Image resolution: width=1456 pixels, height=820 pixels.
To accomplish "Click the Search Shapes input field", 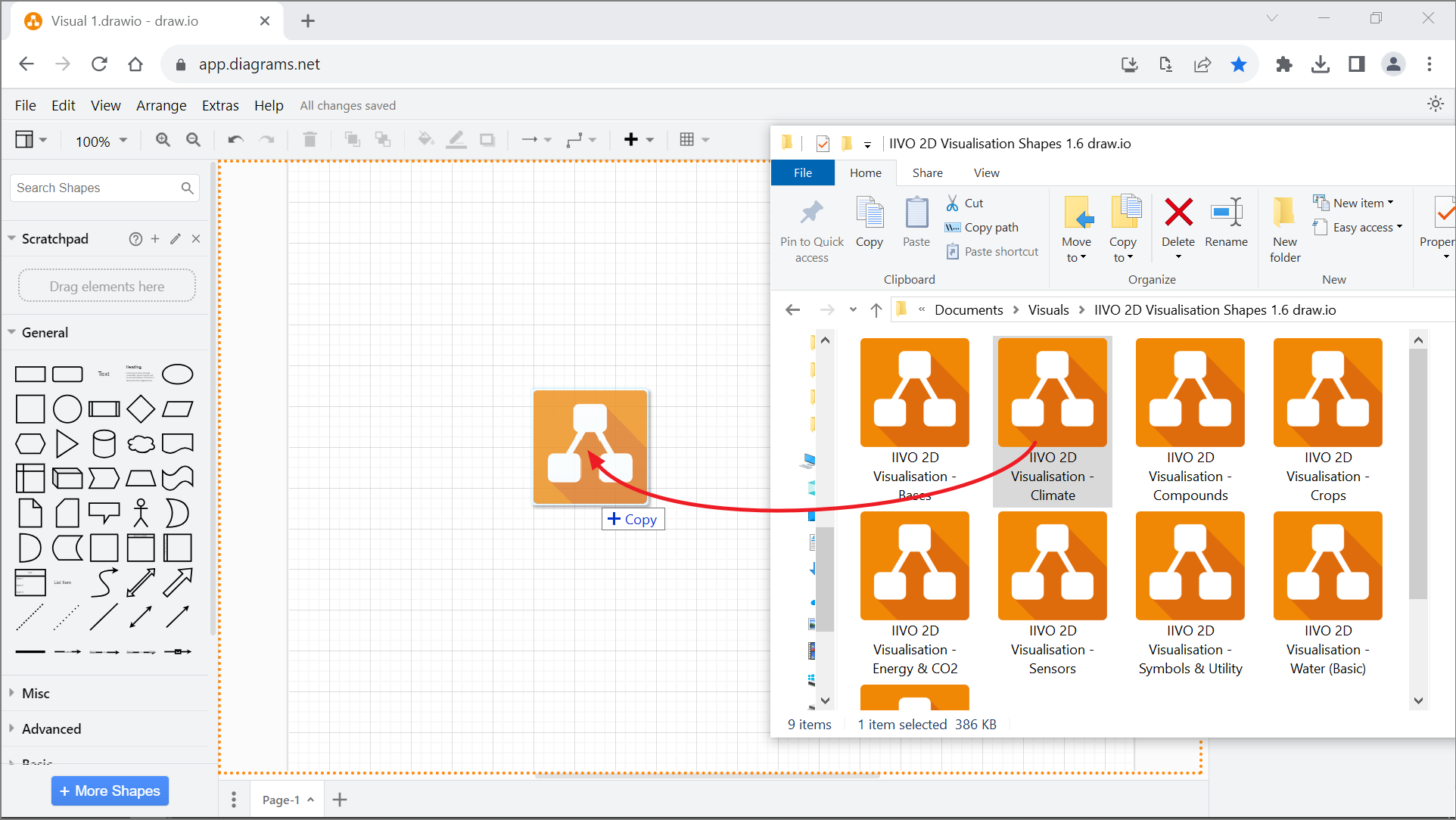I will tap(104, 188).
